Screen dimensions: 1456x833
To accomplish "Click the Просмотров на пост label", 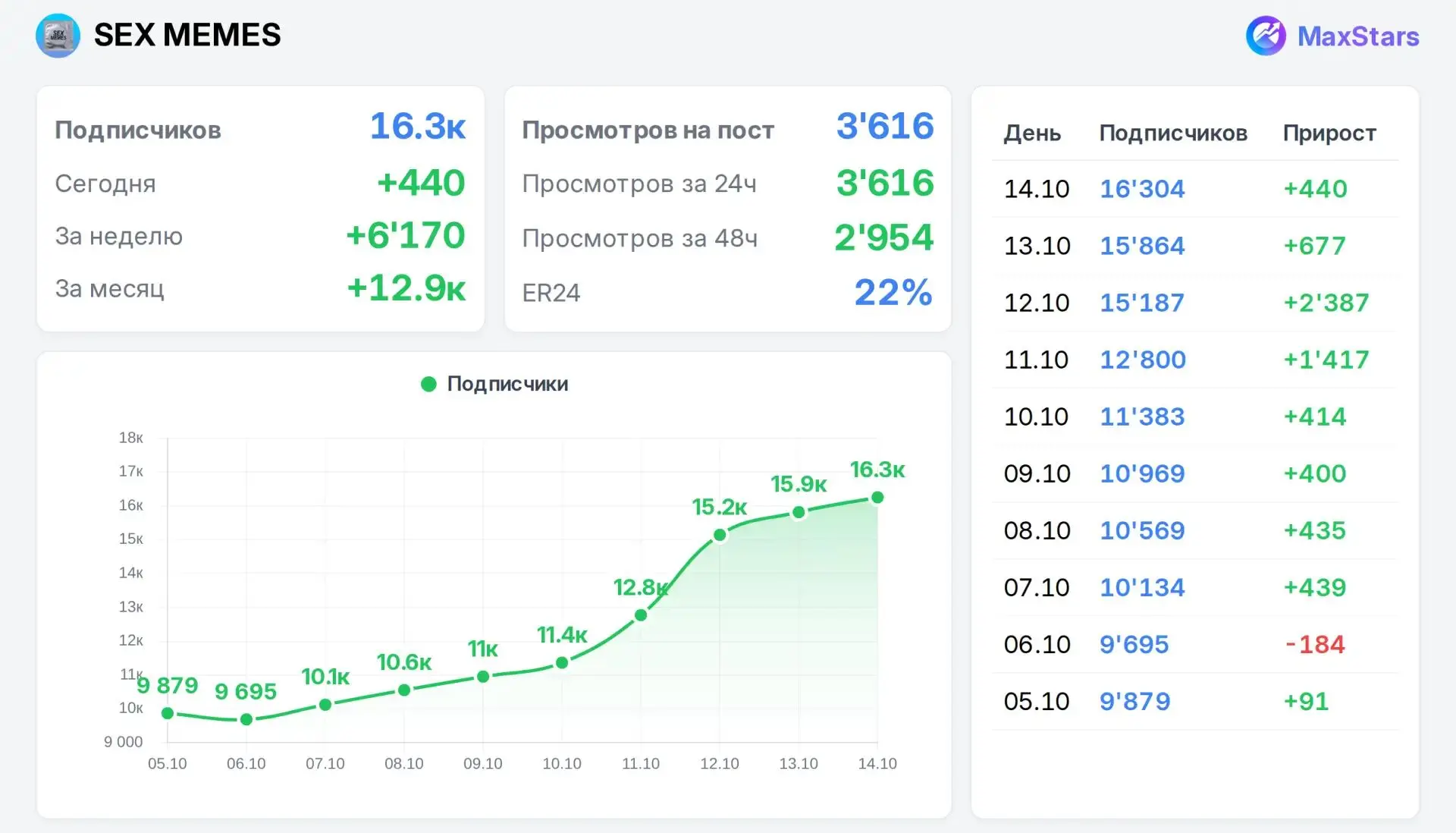I will click(x=648, y=130).
